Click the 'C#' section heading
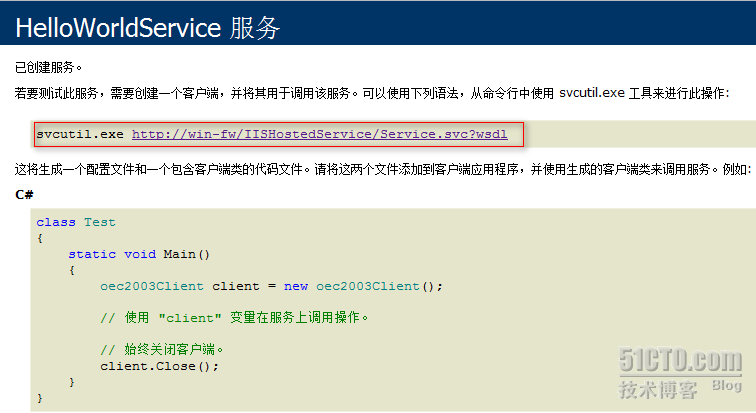The height and width of the screenshot is (413, 756). click(24, 195)
